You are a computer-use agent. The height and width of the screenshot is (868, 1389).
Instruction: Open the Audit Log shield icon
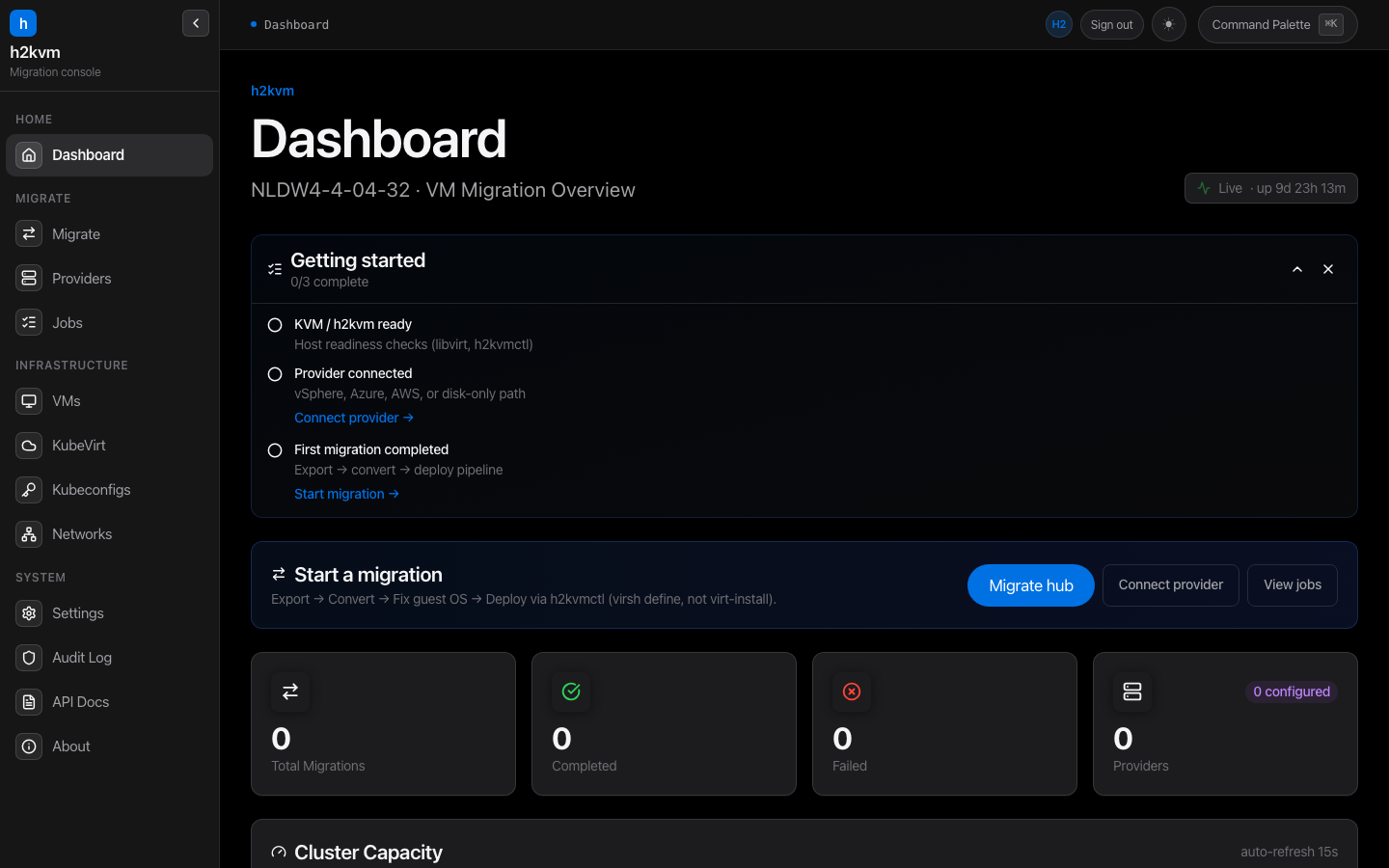(29, 658)
